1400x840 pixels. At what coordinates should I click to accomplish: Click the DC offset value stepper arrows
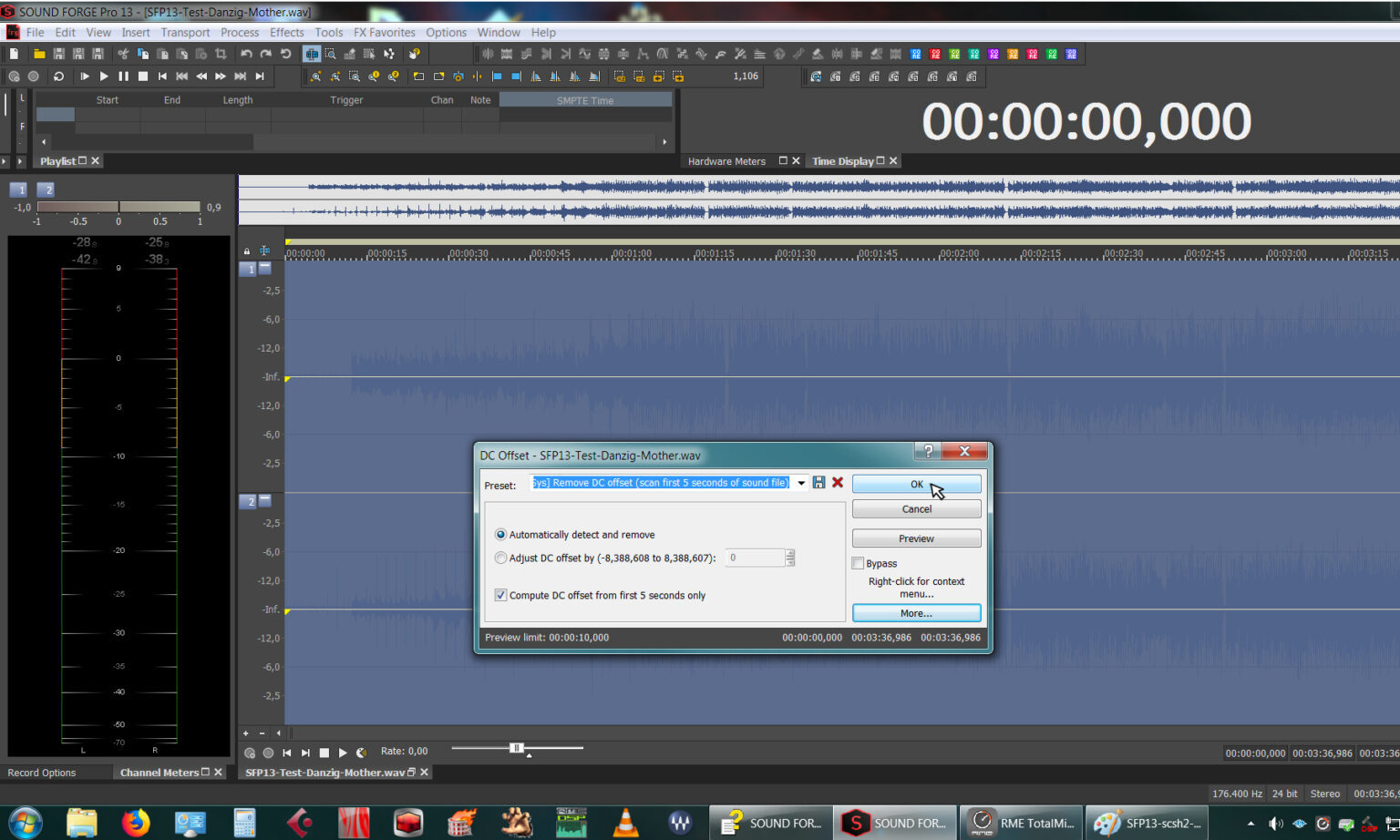click(790, 558)
